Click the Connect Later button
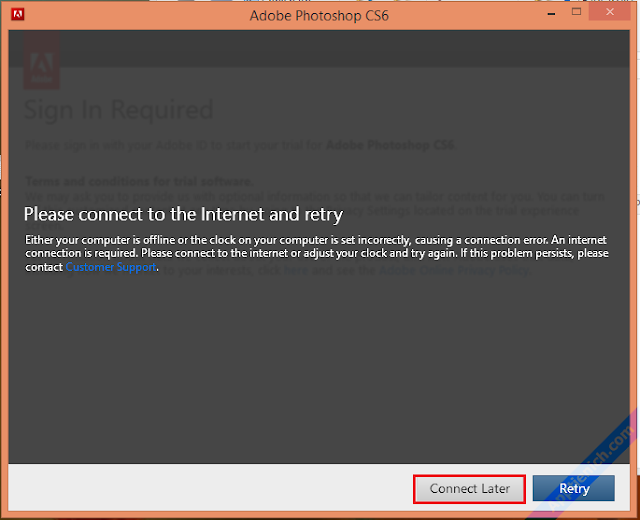 click(469, 489)
